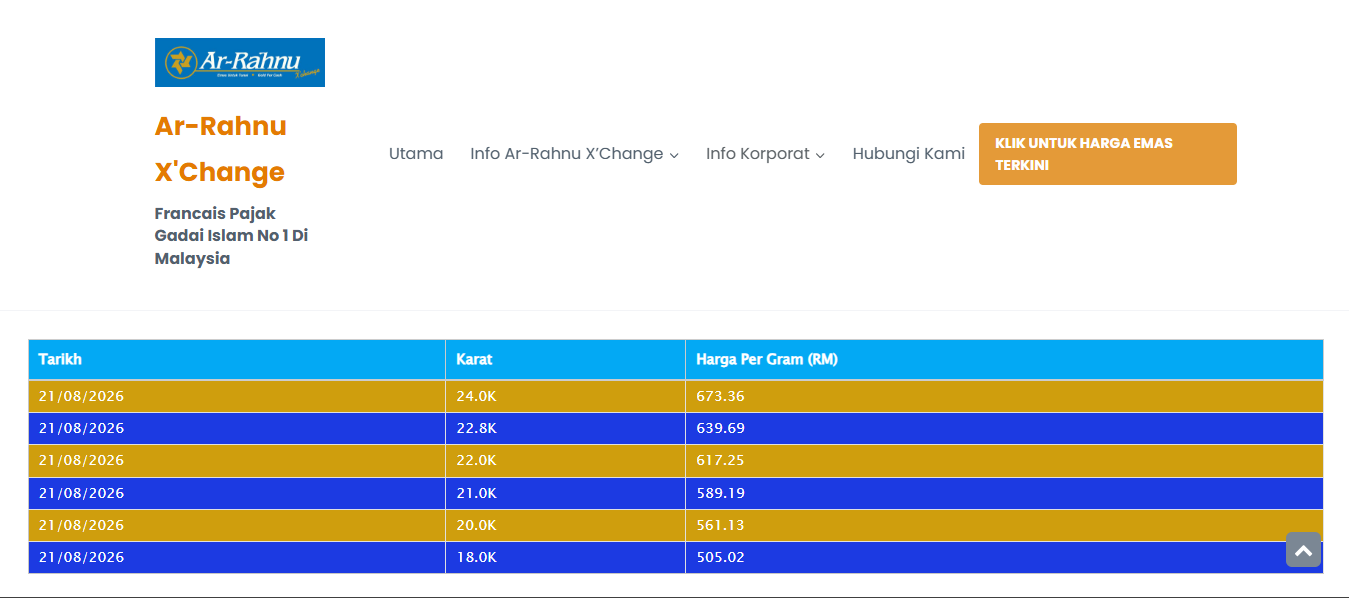This screenshot has width=1349, height=598.
Task: Click the date in the 18.0K row
Action: click(81, 557)
